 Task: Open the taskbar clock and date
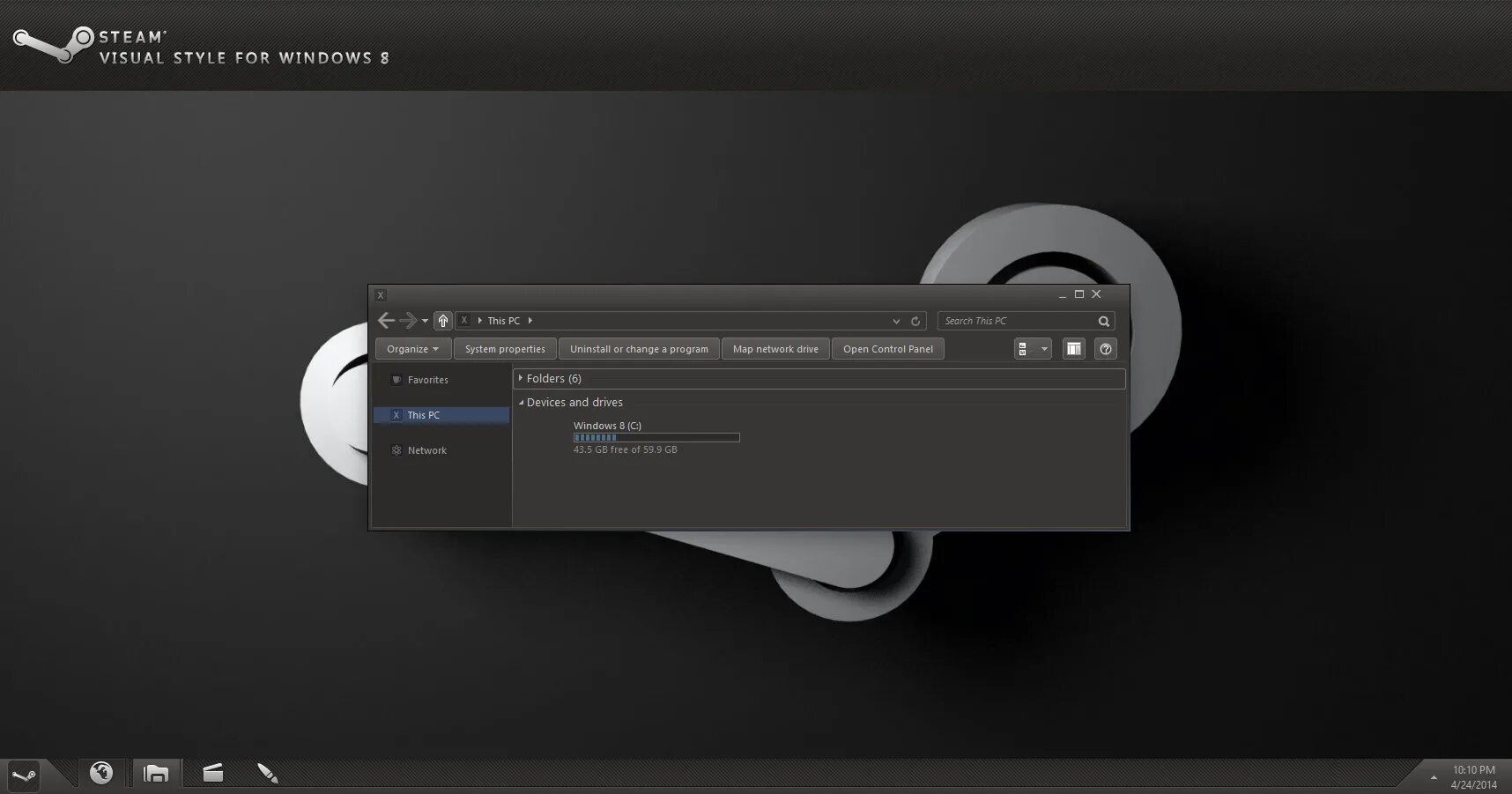(1474, 777)
